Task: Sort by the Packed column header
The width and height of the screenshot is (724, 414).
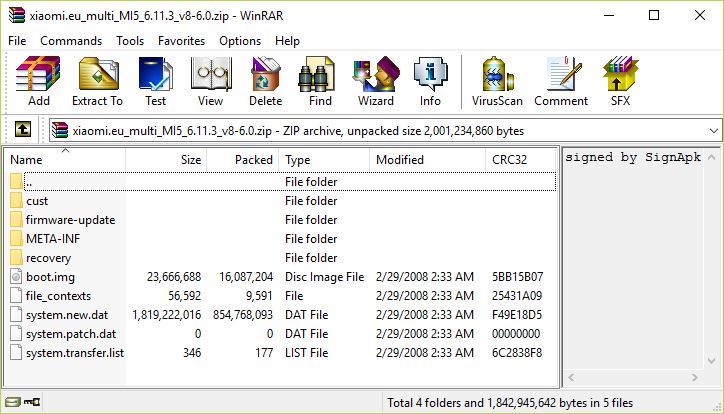Action: pos(243,160)
